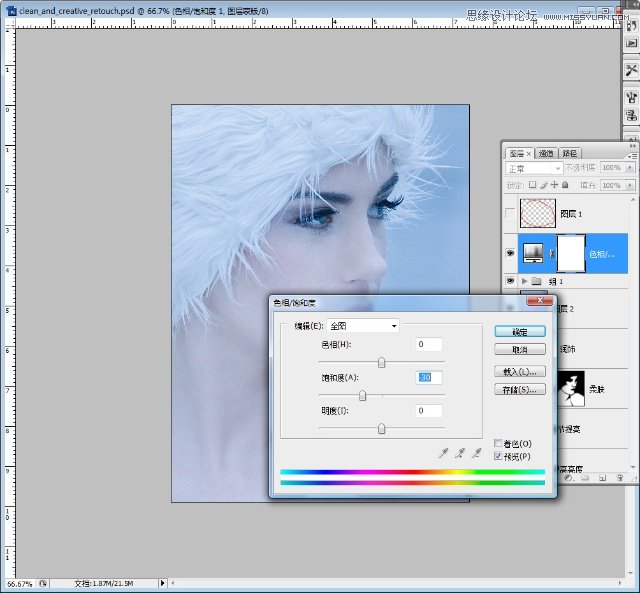Click the upper color spectrum bar
640x593 pixels.
[413, 472]
